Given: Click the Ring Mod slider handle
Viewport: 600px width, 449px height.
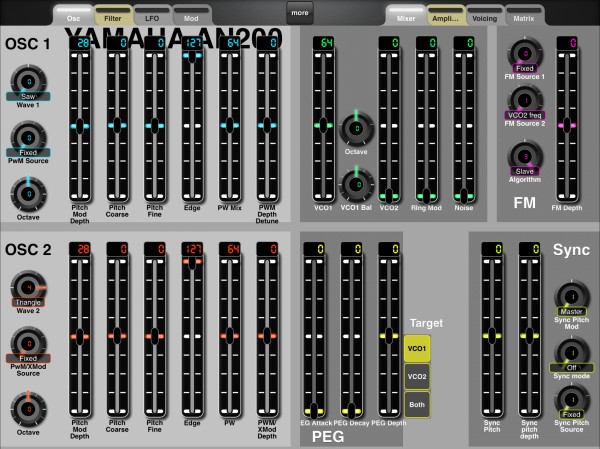Looking at the screenshot, I should click(426, 196).
